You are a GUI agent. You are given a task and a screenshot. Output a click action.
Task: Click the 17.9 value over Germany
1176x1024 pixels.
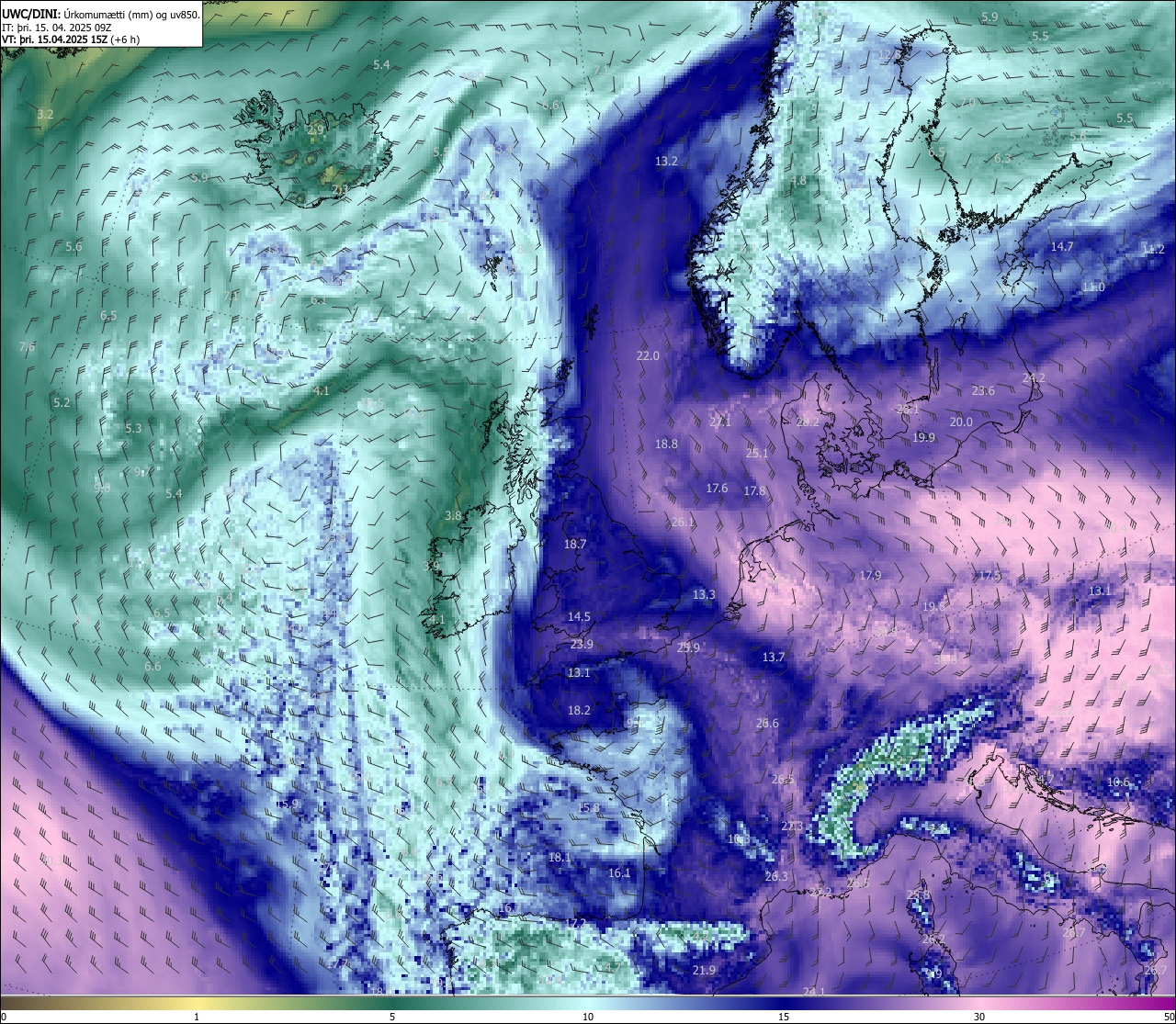pyautogui.click(x=870, y=575)
